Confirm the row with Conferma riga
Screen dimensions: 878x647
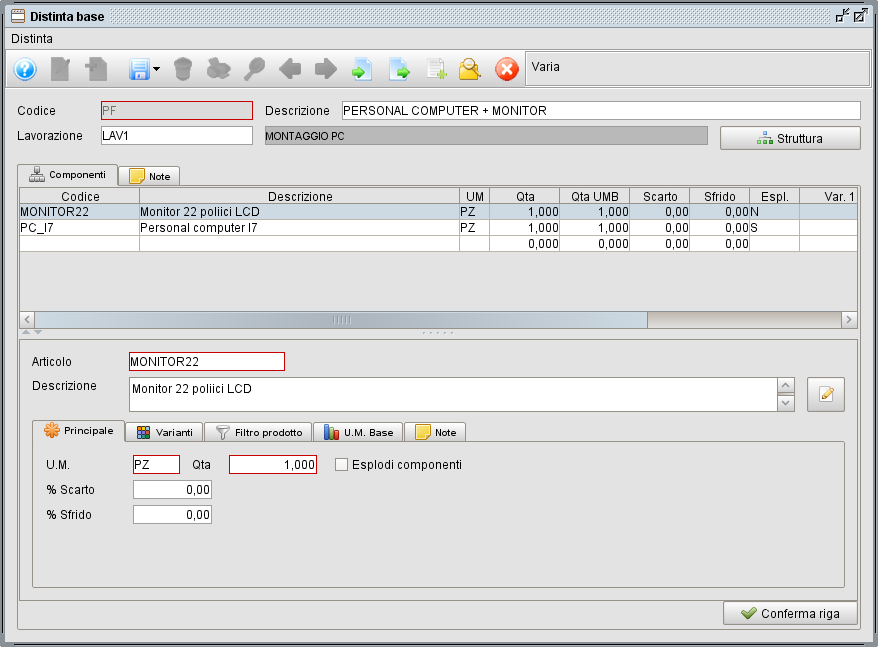pyautogui.click(x=790, y=613)
